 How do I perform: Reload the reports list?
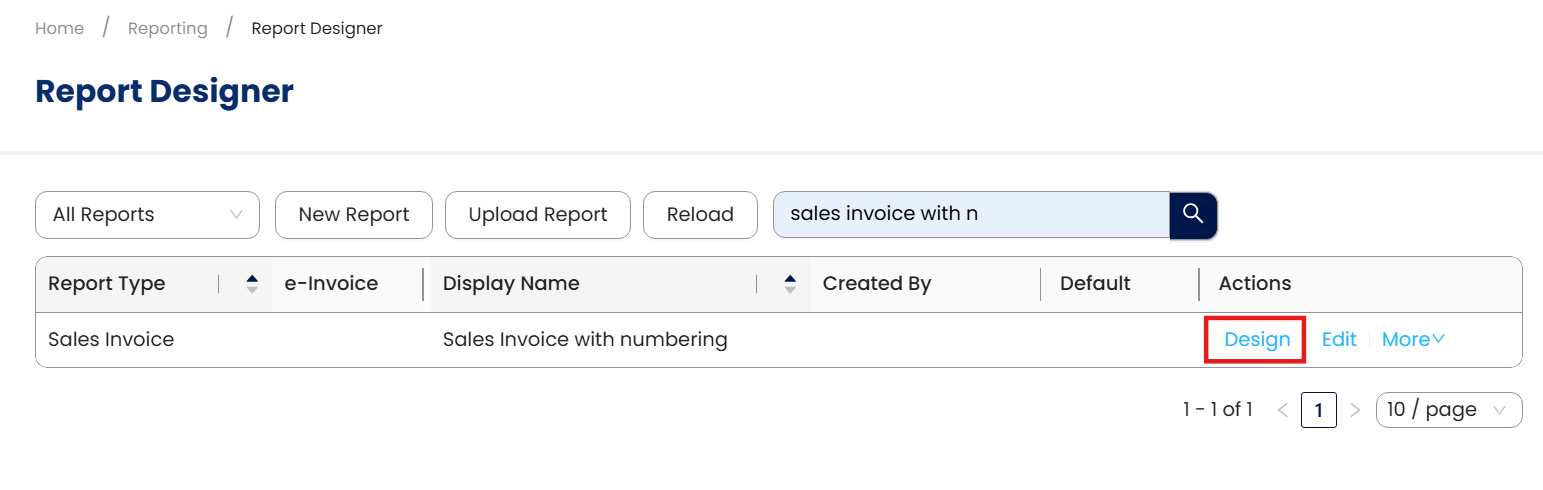700,215
